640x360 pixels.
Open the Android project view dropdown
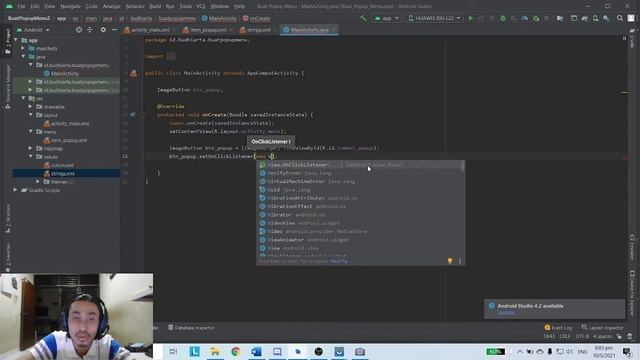33,30
